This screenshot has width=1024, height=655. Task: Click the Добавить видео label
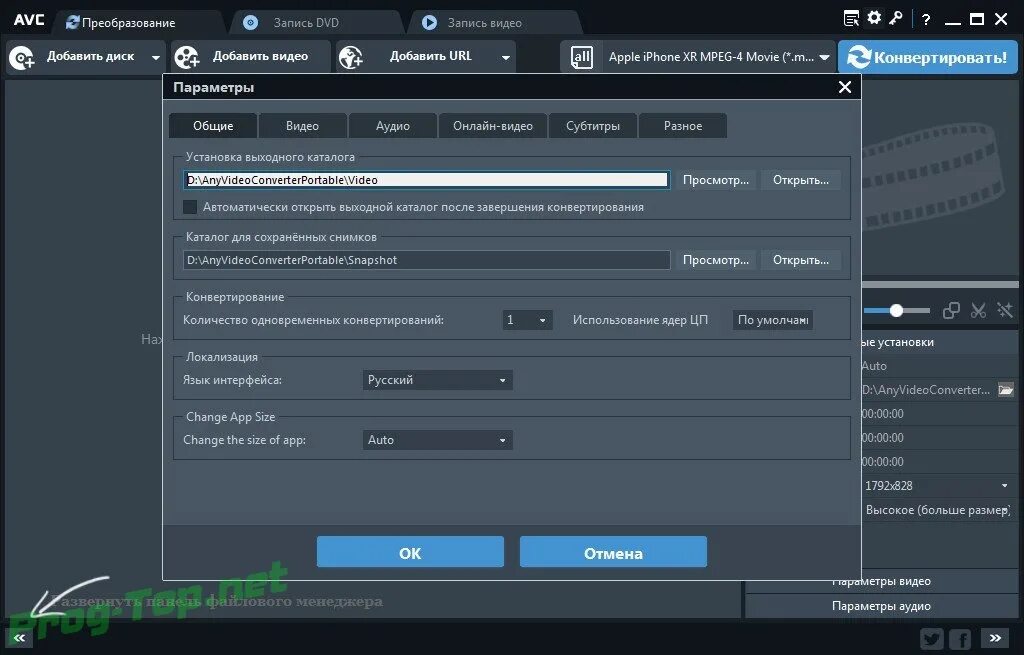261,56
